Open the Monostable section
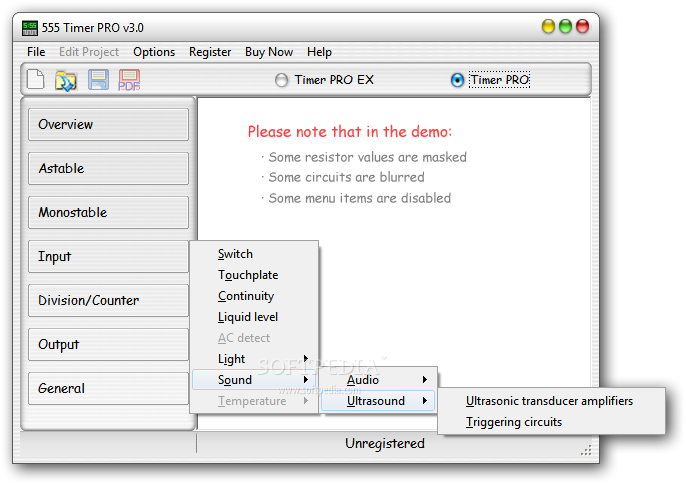The image size is (686, 484). (x=108, y=213)
